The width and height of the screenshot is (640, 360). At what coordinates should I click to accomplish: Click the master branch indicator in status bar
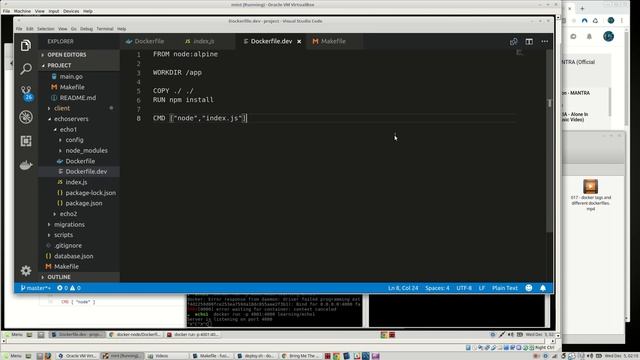tap(36, 288)
